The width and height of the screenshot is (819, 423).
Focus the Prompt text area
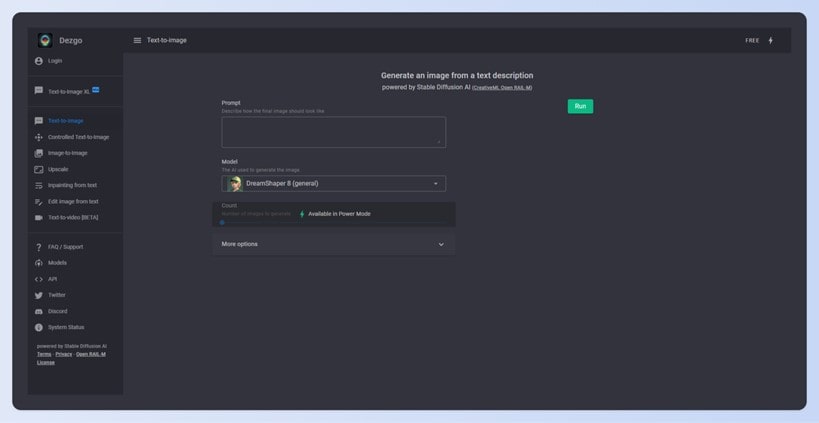point(334,132)
